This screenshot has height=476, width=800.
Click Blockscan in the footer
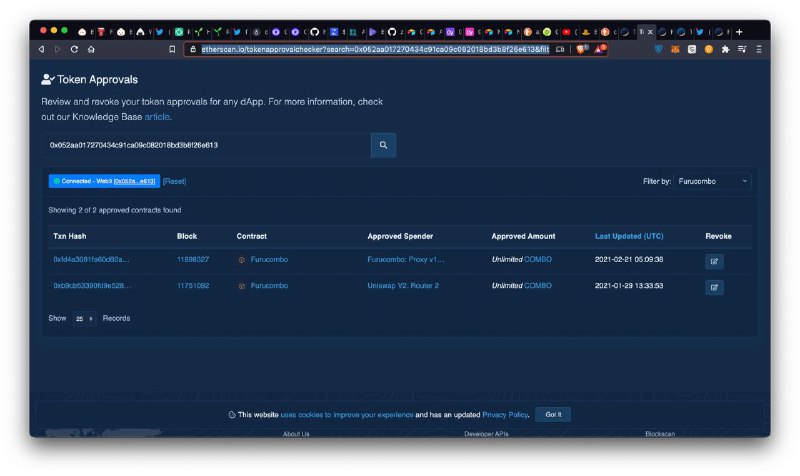click(660, 434)
